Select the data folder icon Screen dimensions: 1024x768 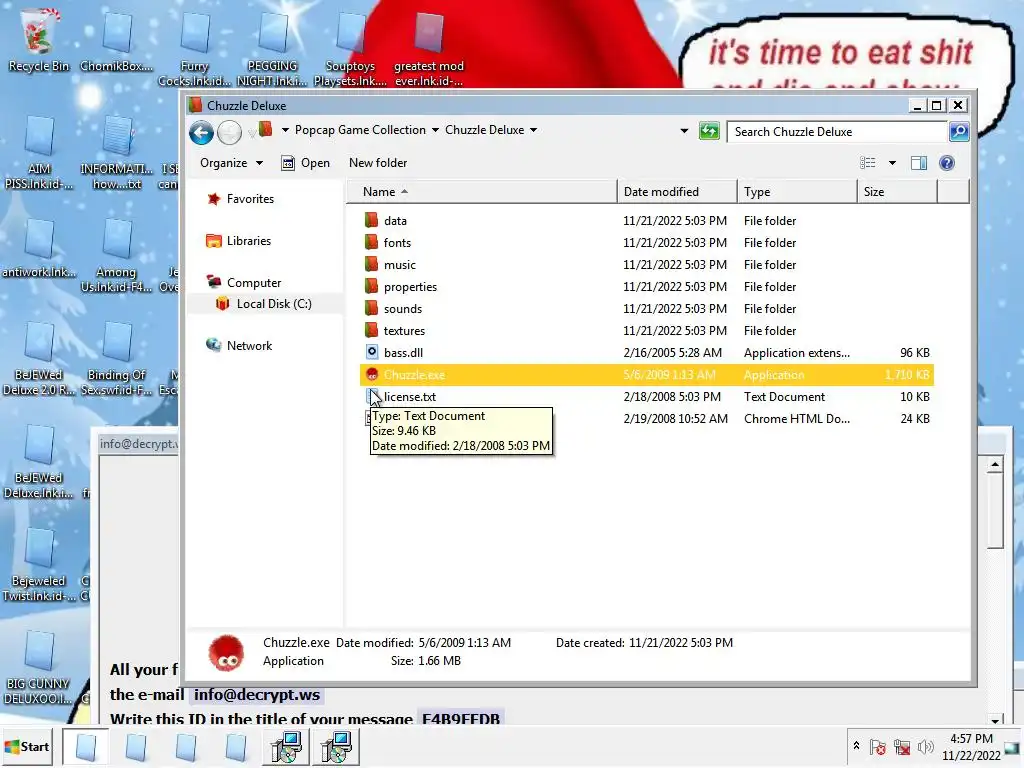372,220
